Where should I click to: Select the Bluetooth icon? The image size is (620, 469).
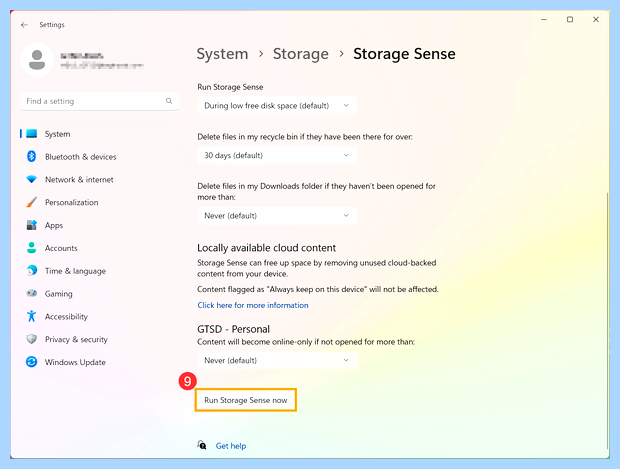32,157
